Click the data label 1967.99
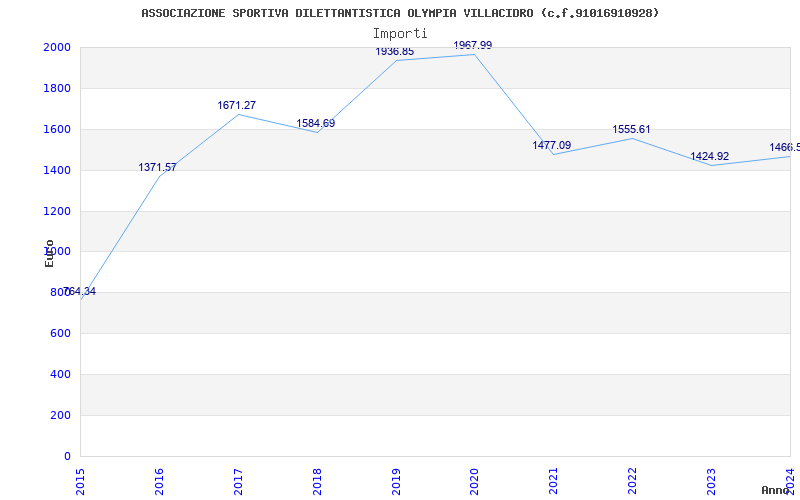This screenshot has width=800, height=500. pos(473,45)
